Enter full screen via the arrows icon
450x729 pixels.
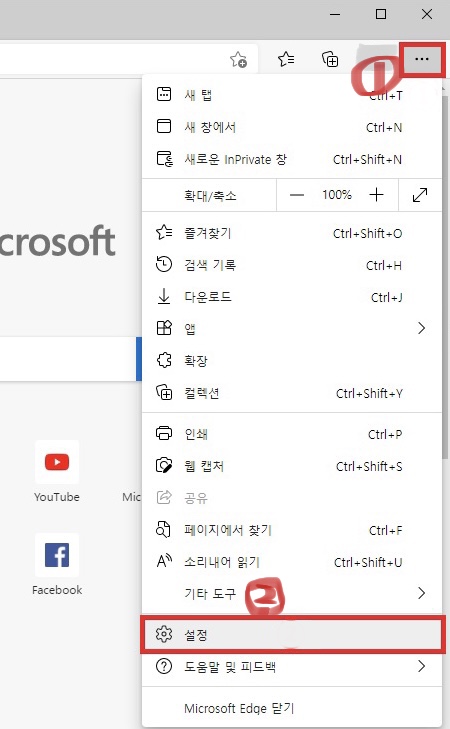420,195
